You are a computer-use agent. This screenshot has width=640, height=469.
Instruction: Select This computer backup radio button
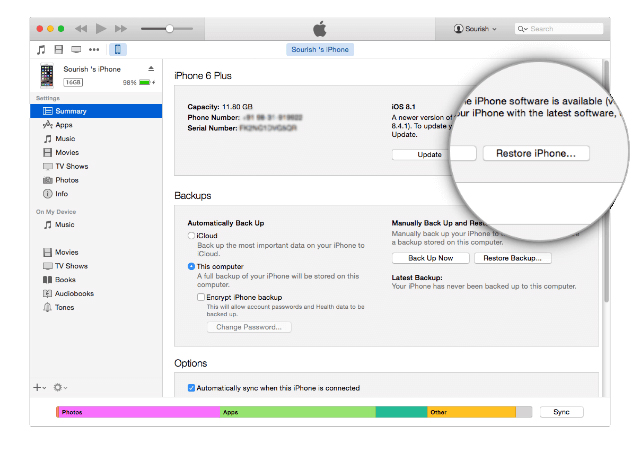191,266
